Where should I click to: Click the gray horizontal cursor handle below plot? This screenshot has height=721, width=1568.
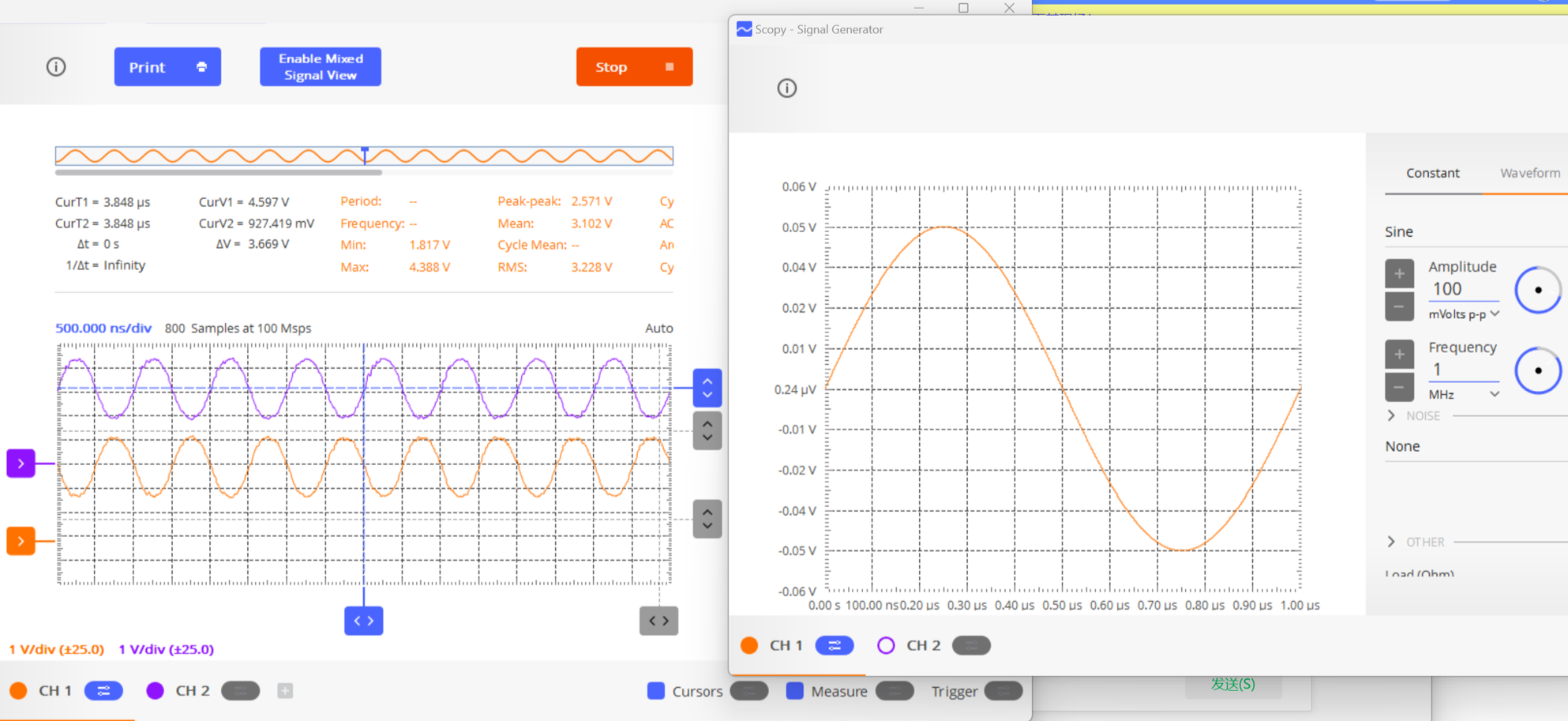point(658,621)
